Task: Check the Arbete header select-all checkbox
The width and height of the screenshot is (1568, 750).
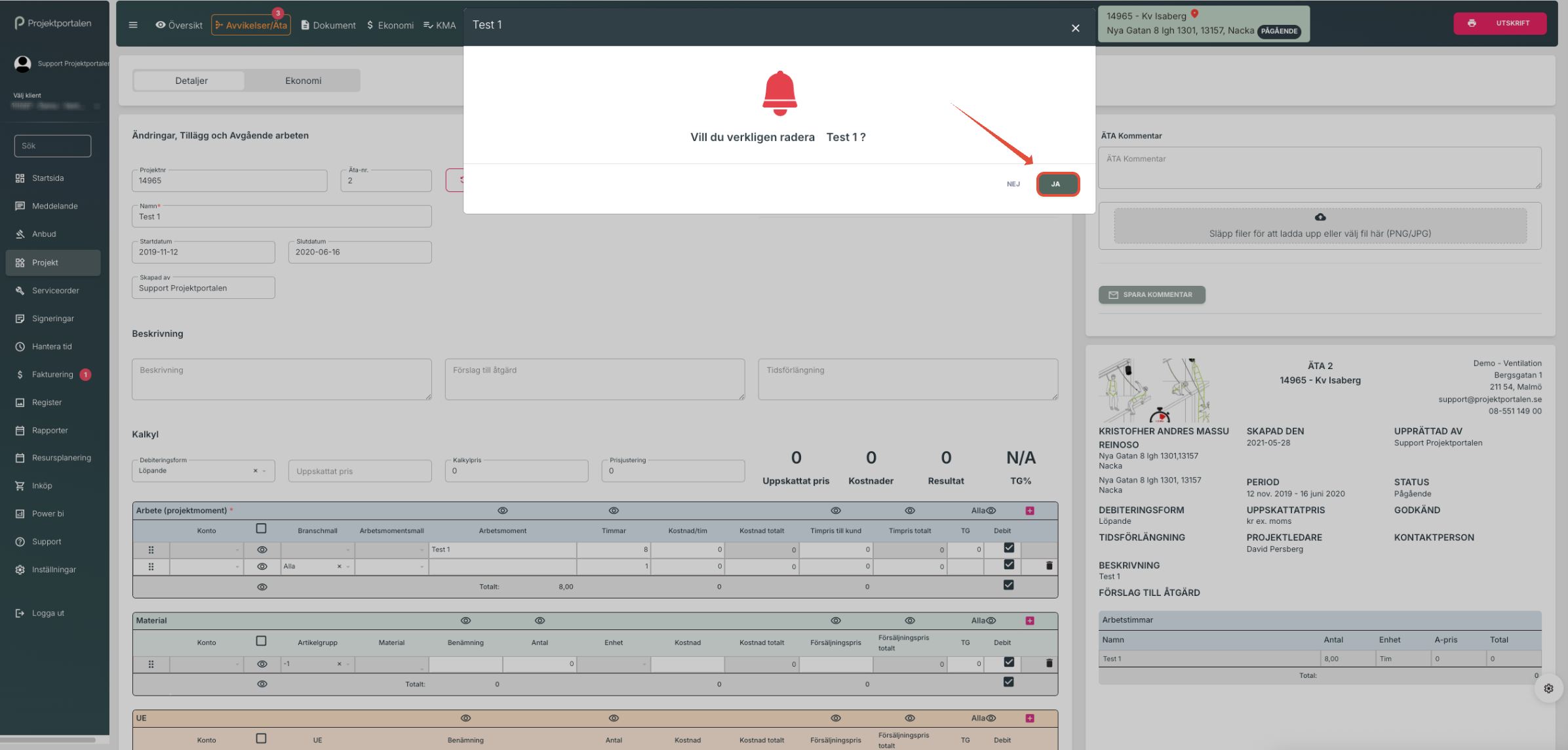Action: point(261,528)
